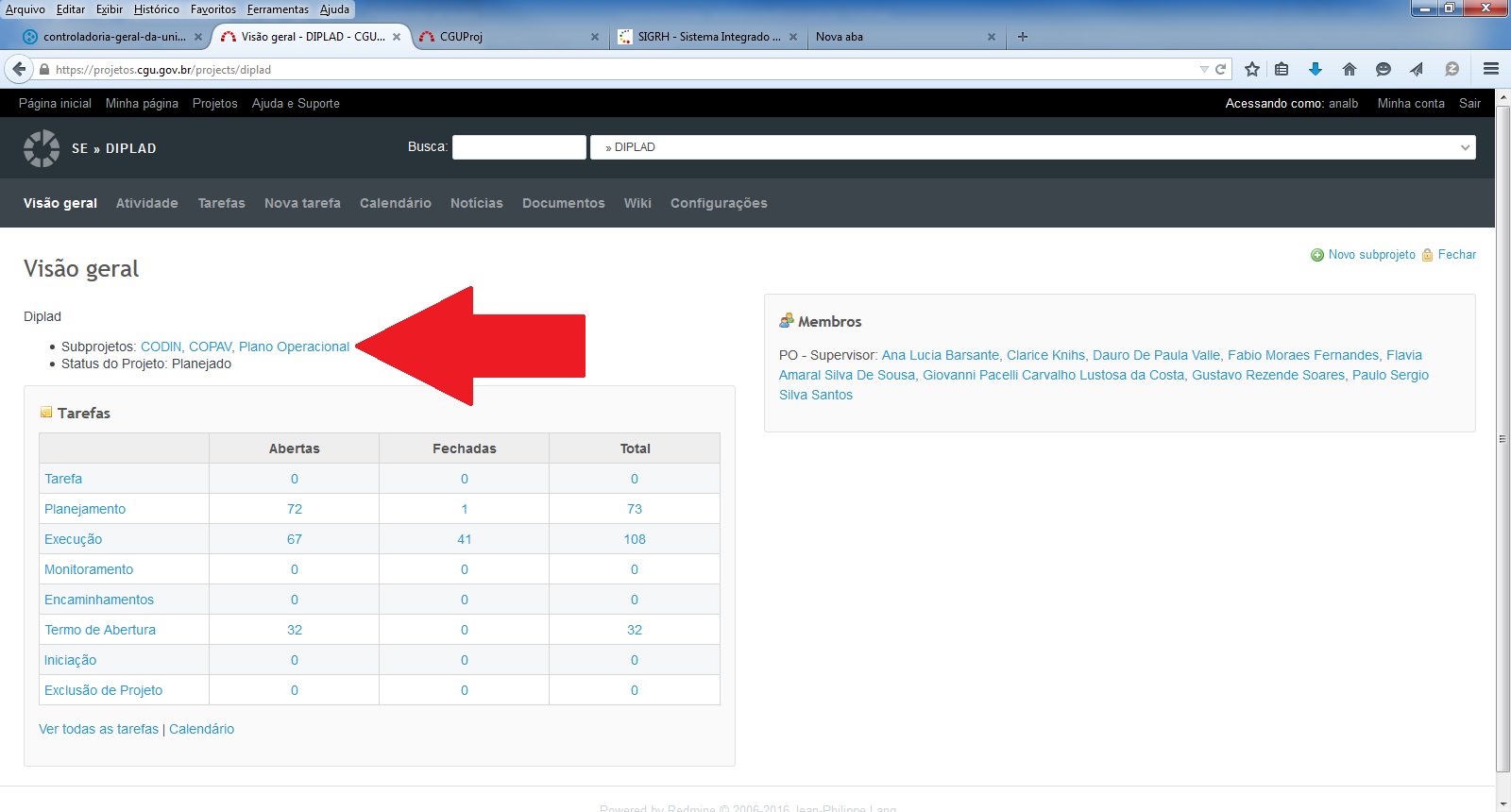The height and width of the screenshot is (812, 1511).
Task: Open the hamburger menu in the browser
Action: tap(1491, 69)
